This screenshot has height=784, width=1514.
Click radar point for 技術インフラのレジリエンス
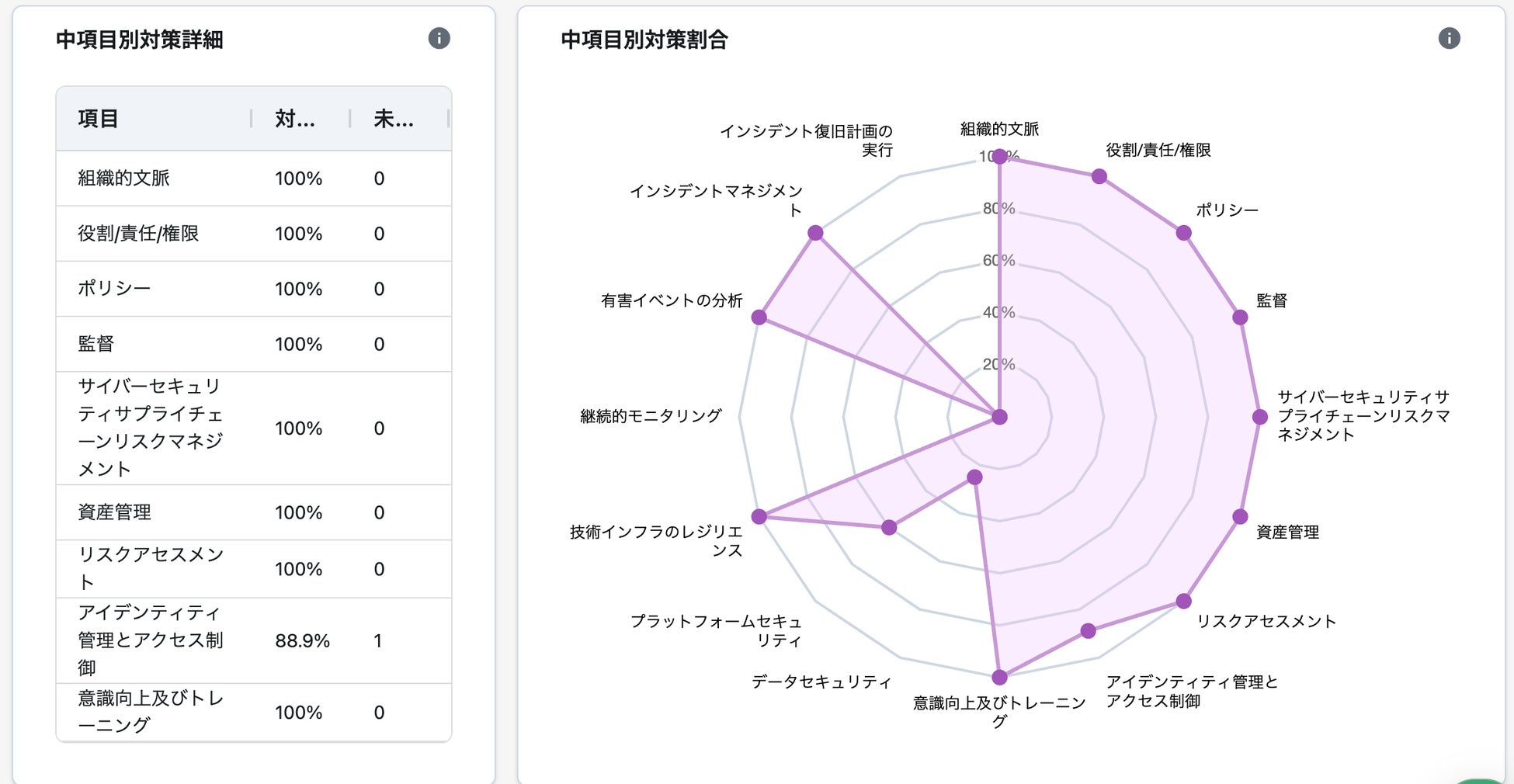coord(759,517)
